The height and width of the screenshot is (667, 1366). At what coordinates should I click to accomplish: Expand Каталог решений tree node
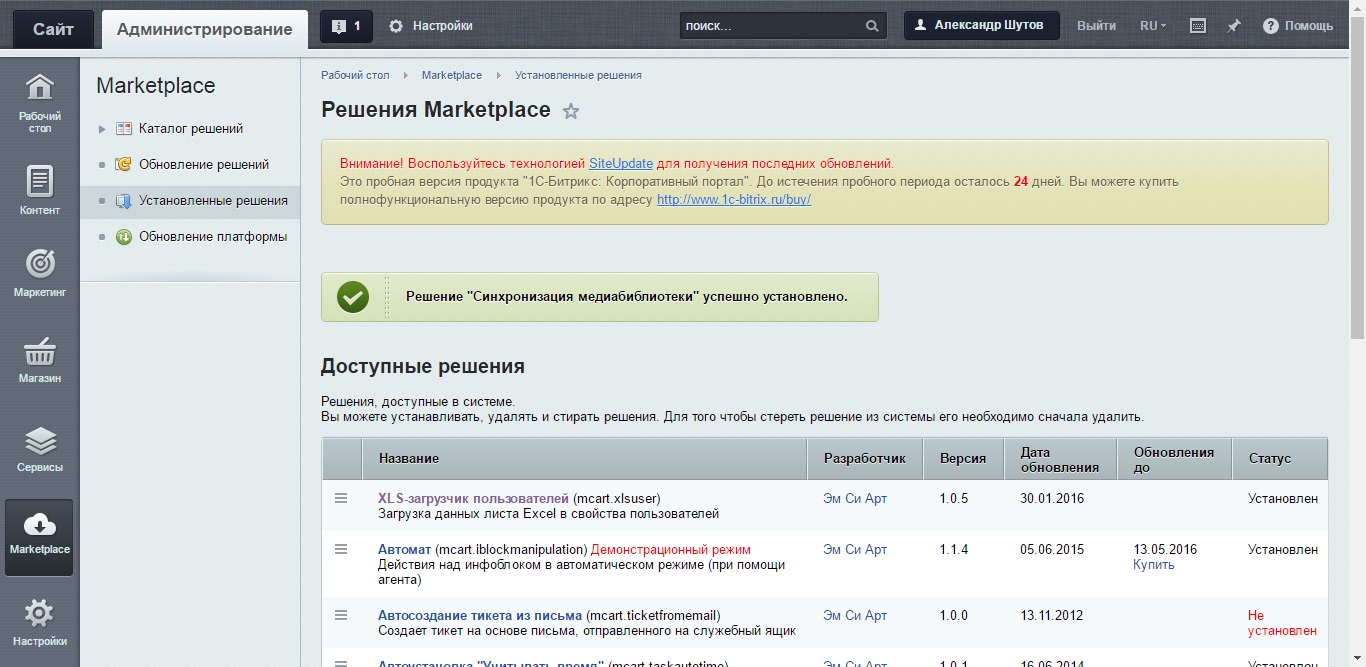pos(102,129)
